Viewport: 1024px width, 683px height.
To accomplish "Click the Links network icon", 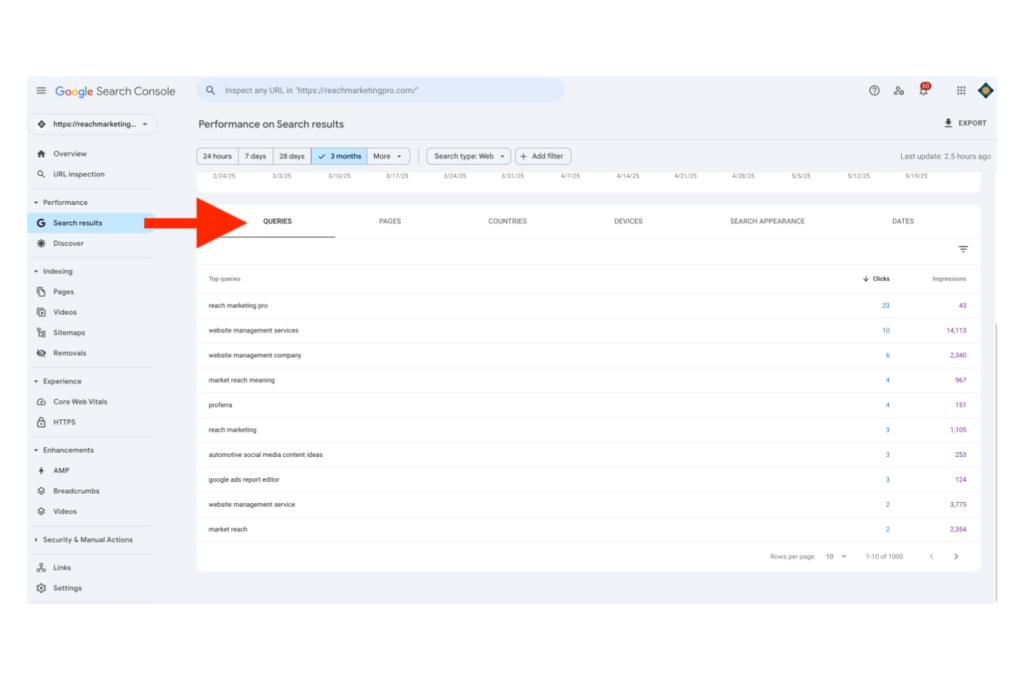I will [x=41, y=567].
